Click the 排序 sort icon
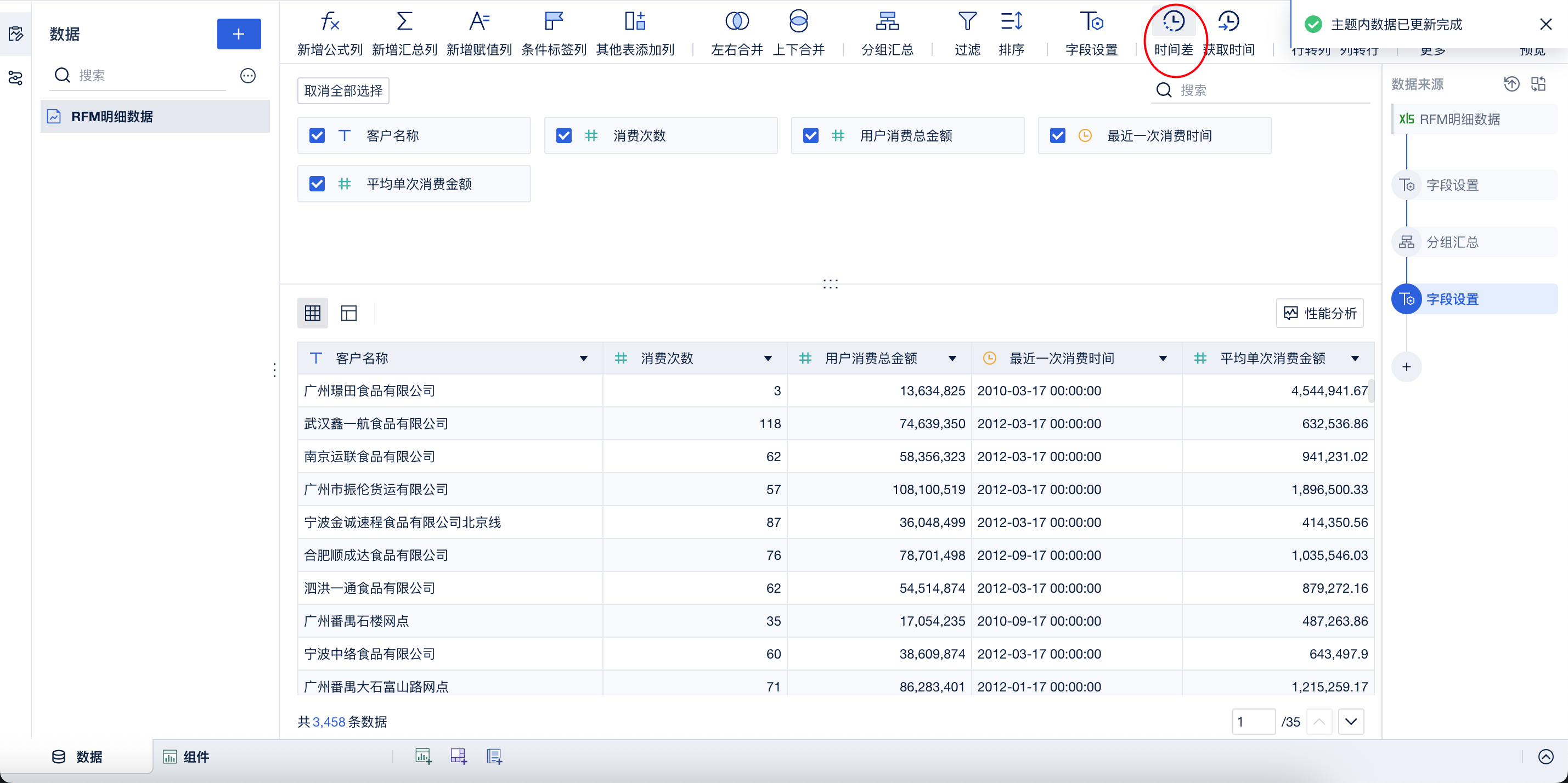Viewport: 1568px width, 783px height. pyautogui.click(x=1011, y=22)
